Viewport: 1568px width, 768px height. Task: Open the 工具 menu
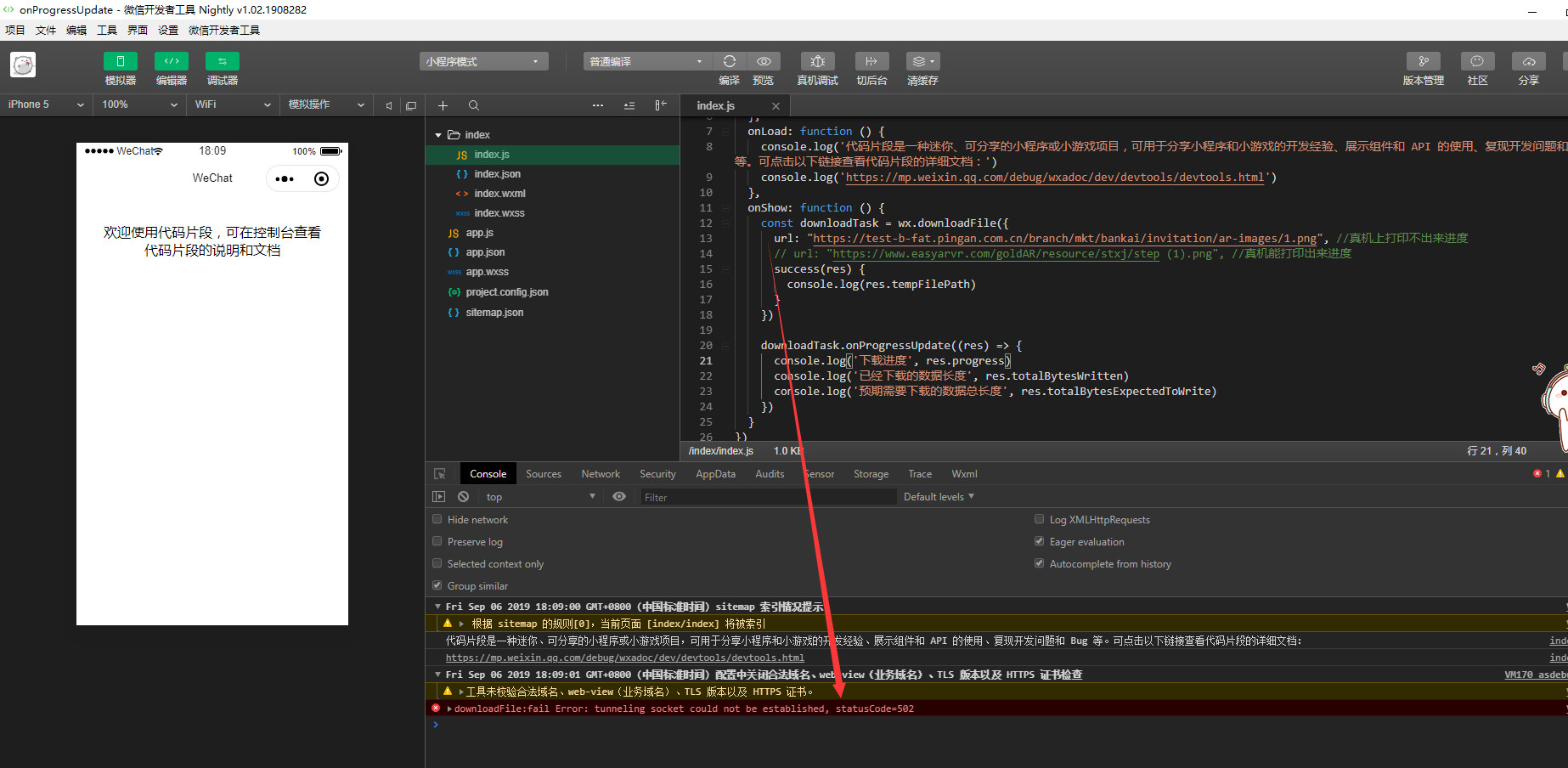(107, 31)
